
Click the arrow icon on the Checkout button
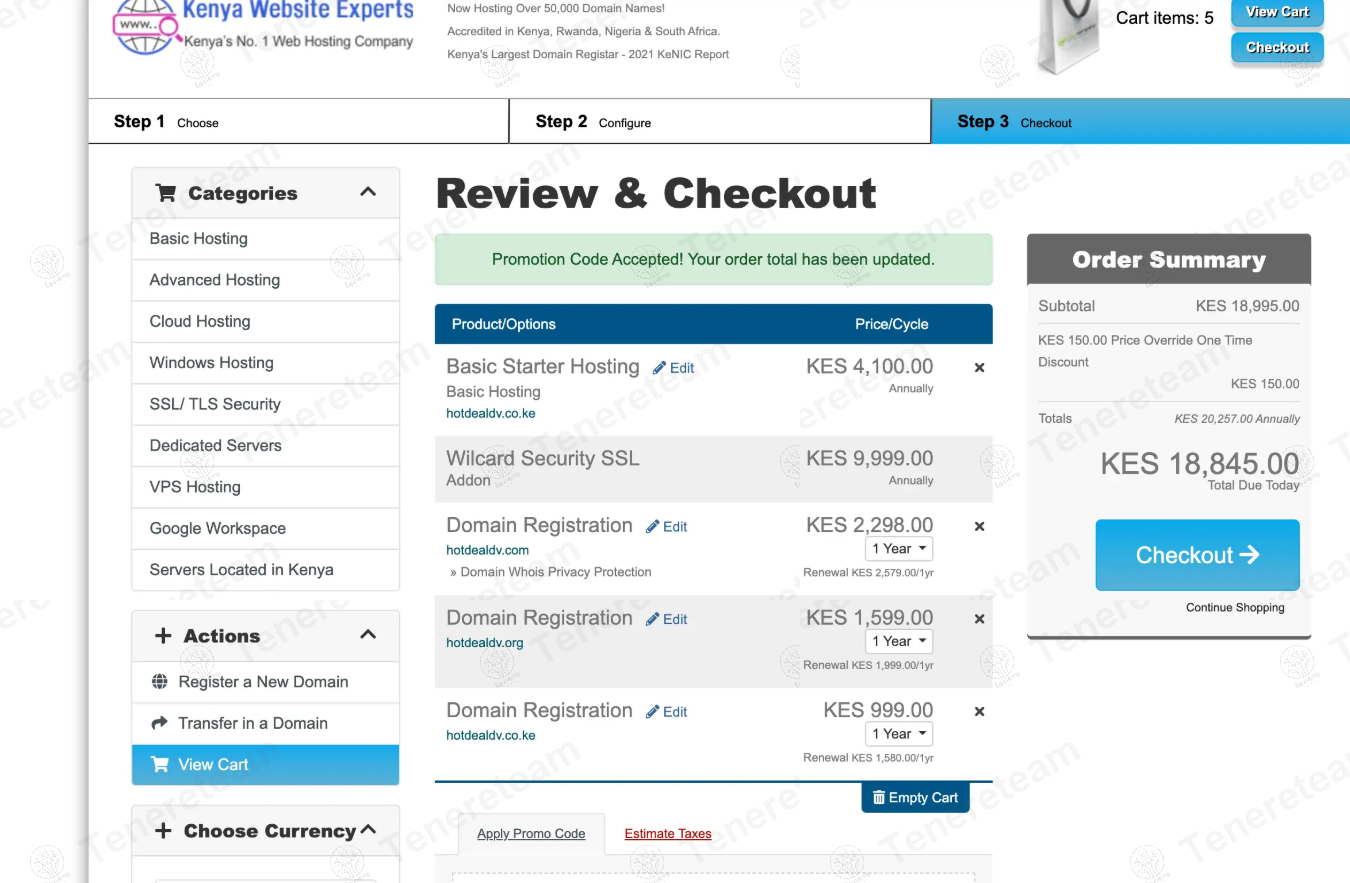click(x=1249, y=554)
